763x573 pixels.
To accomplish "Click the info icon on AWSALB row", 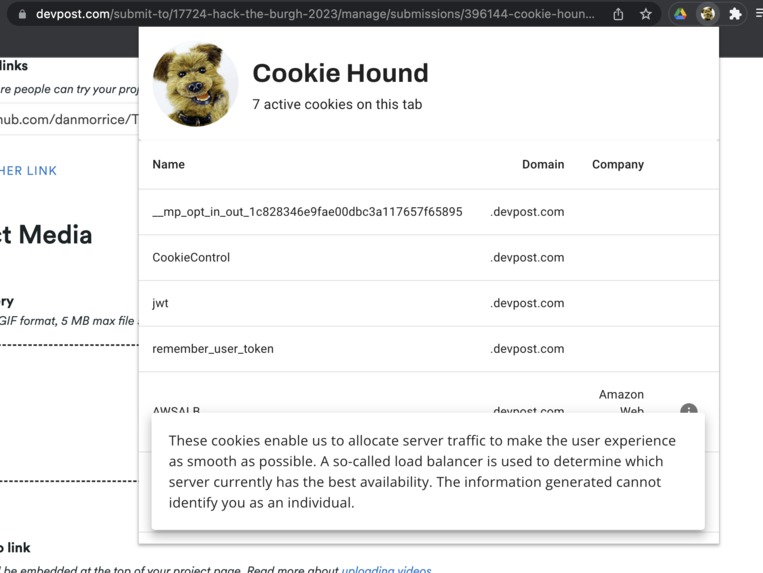I will click(x=689, y=409).
